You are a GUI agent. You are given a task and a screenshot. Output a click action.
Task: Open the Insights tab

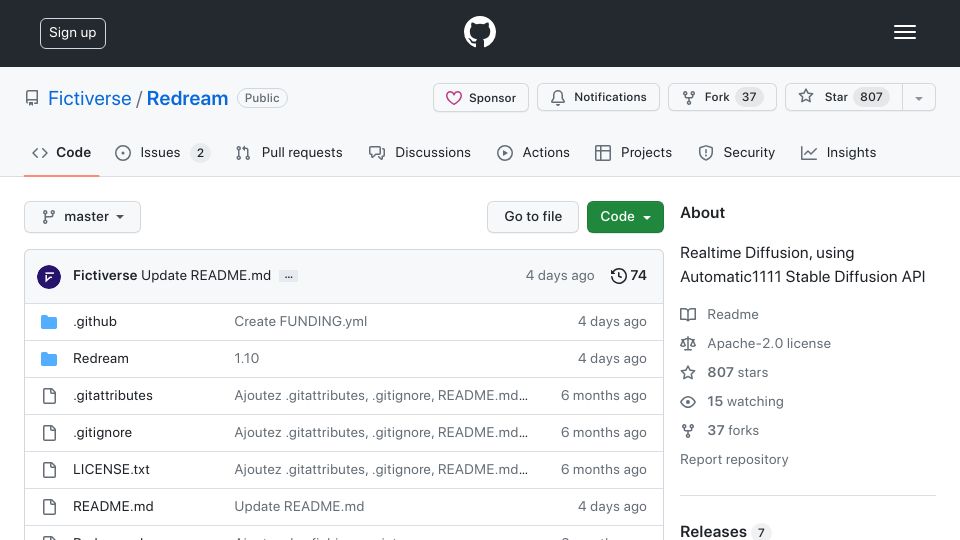(838, 152)
